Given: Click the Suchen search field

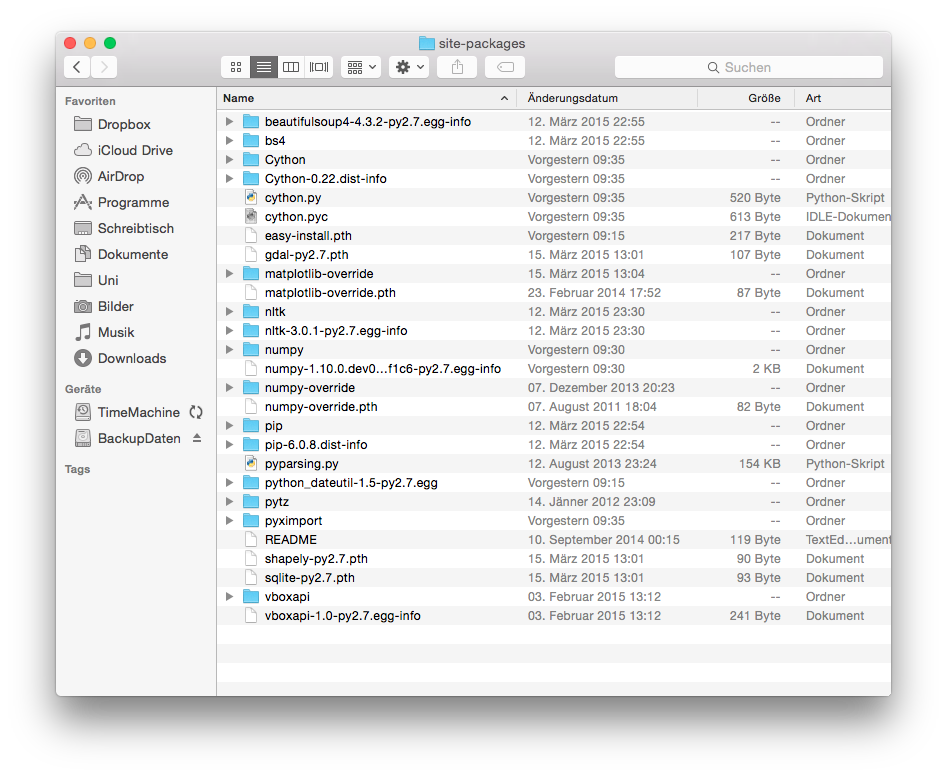Looking at the screenshot, I should [749, 67].
